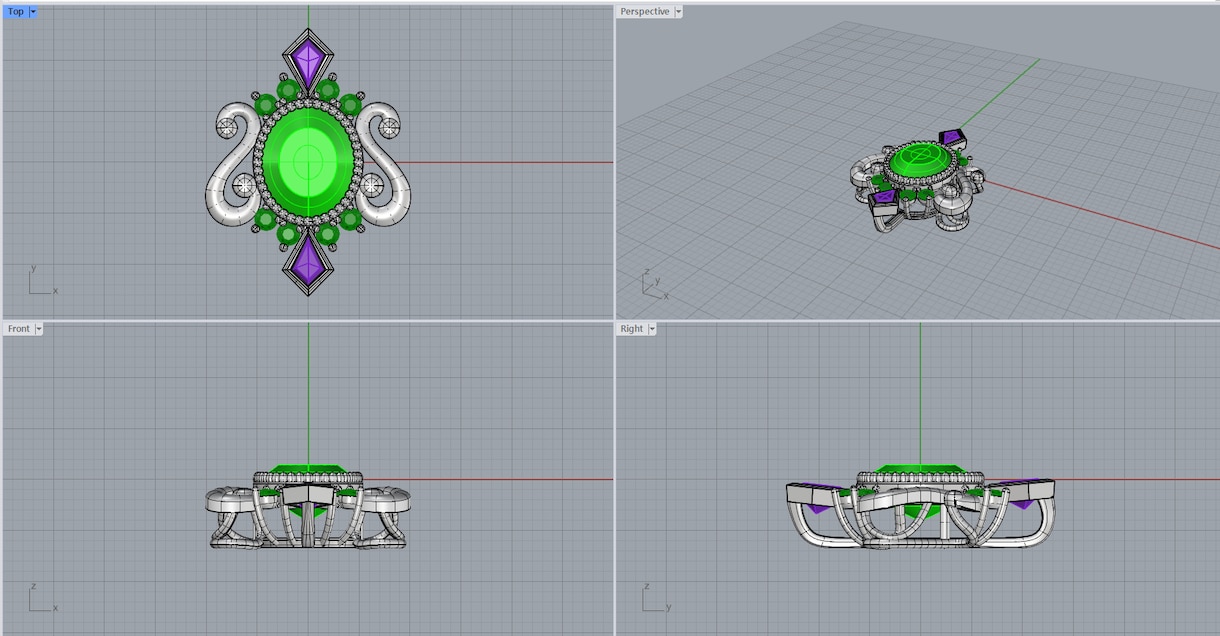Pick the small diamond in right scroll's upper curl
Screen dimensions: 1220x636
tap(388, 127)
